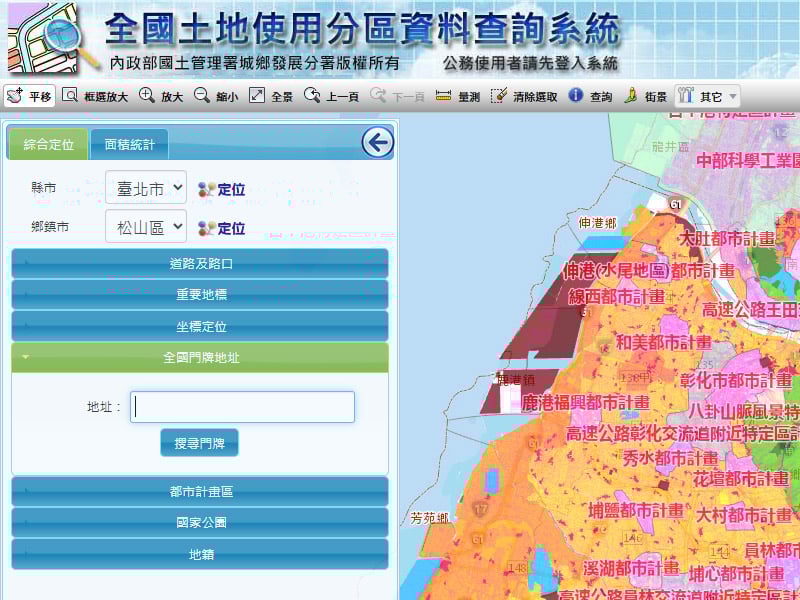The width and height of the screenshot is (800, 600).
Task: Switch to the 面積統計 tab
Action: [x=129, y=145]
